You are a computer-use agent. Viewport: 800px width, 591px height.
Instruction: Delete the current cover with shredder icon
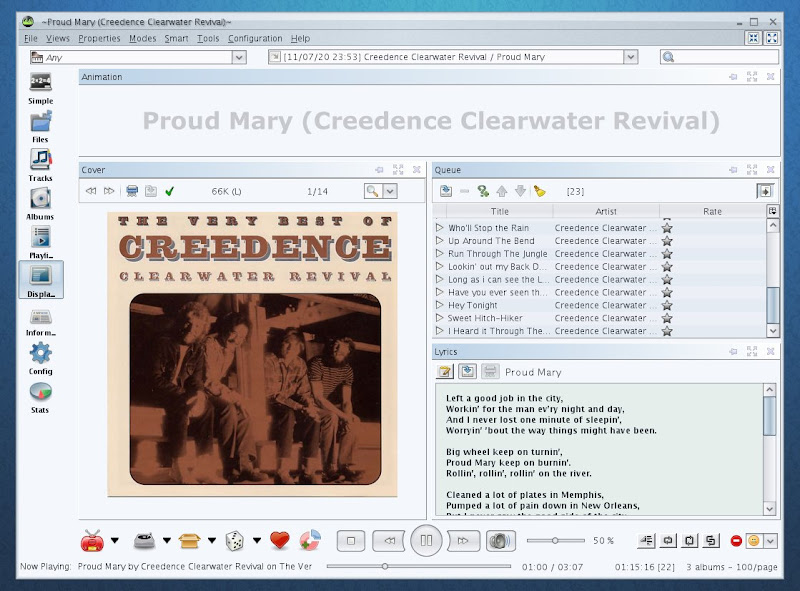(132, 191)
